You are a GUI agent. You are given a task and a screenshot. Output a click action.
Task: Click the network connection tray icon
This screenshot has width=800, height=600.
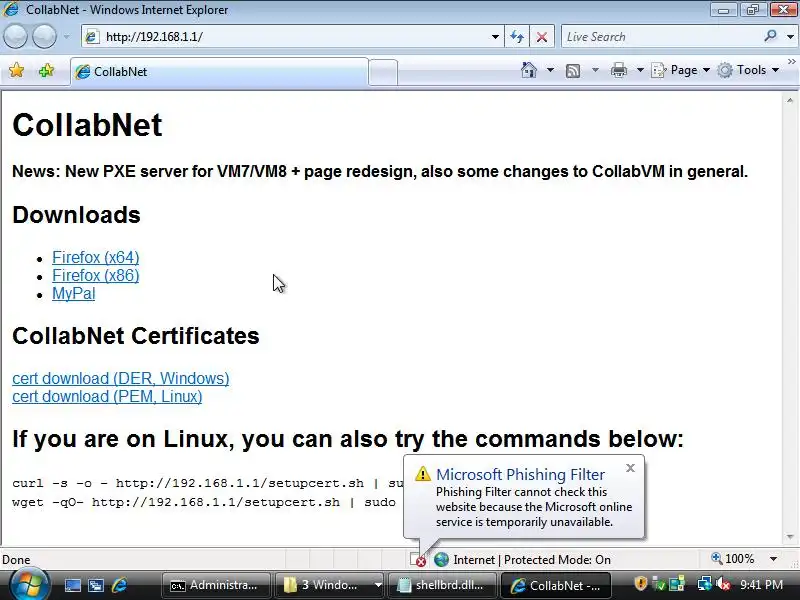[x=705, y=584]
